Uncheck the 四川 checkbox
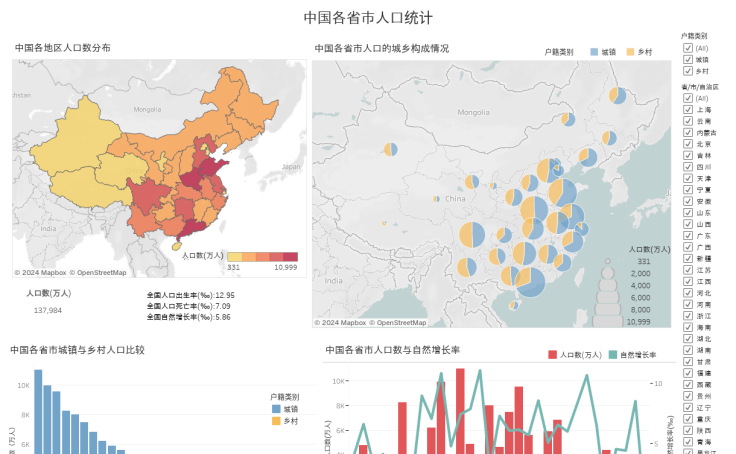736x454 pixels. [688, 167]
